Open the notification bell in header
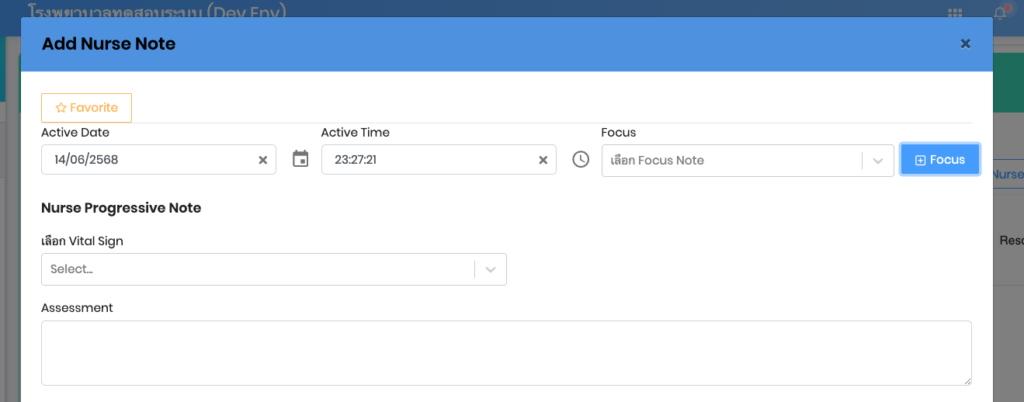Screen dimensions: 1024x402 coord(999,12)
